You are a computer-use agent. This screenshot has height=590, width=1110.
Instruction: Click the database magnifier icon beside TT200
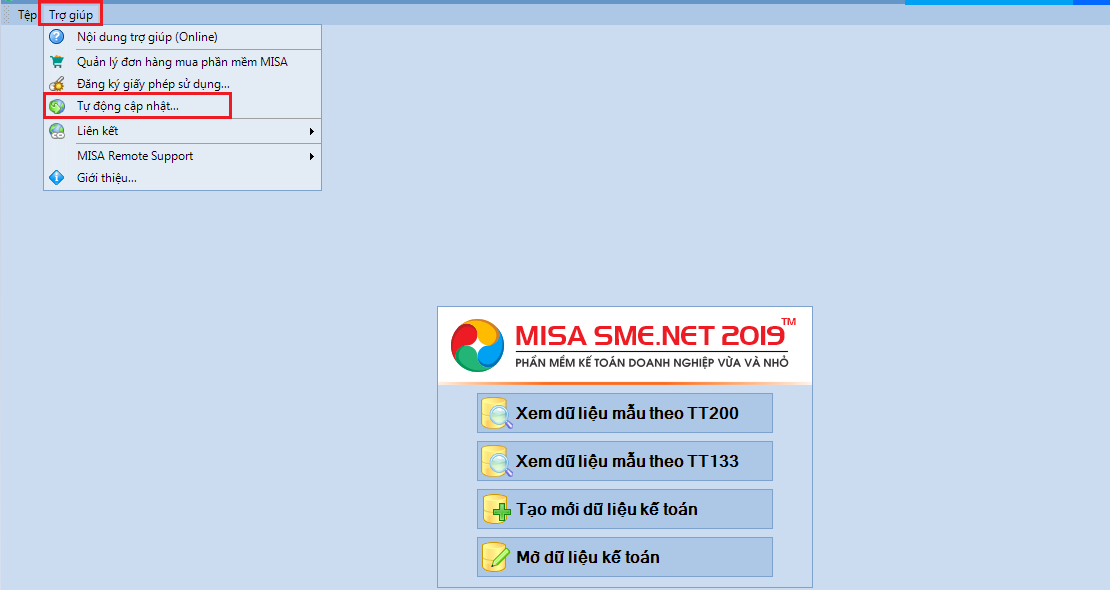click(x=496, y=414)
